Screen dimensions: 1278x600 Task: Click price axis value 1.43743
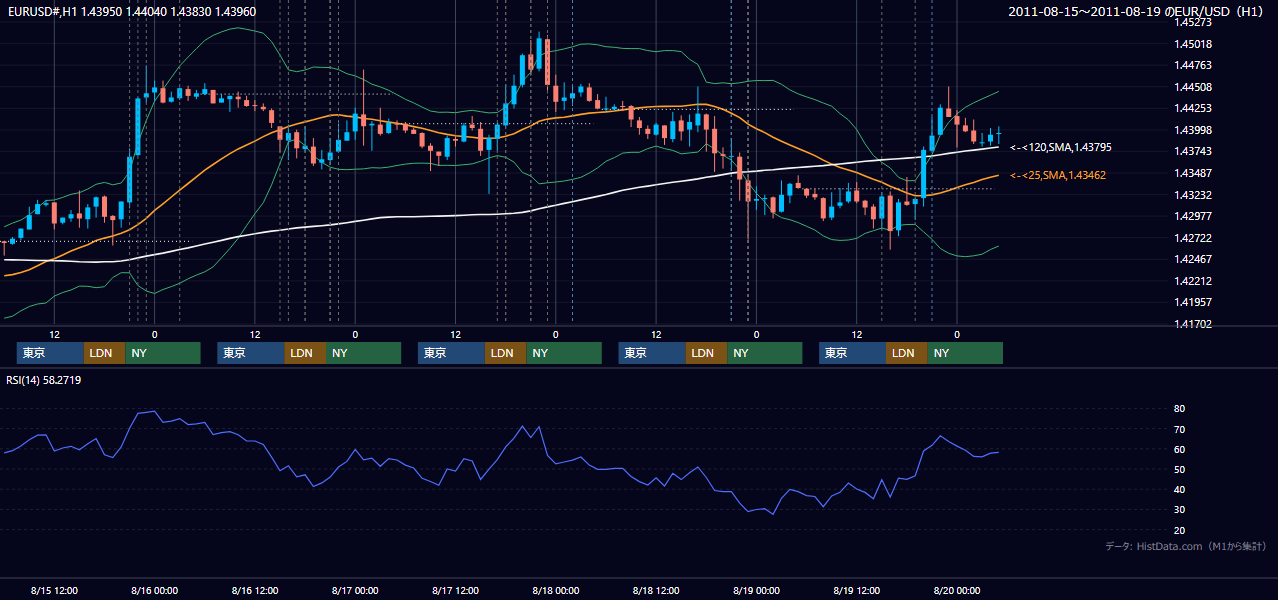(x=1193, y=151)
